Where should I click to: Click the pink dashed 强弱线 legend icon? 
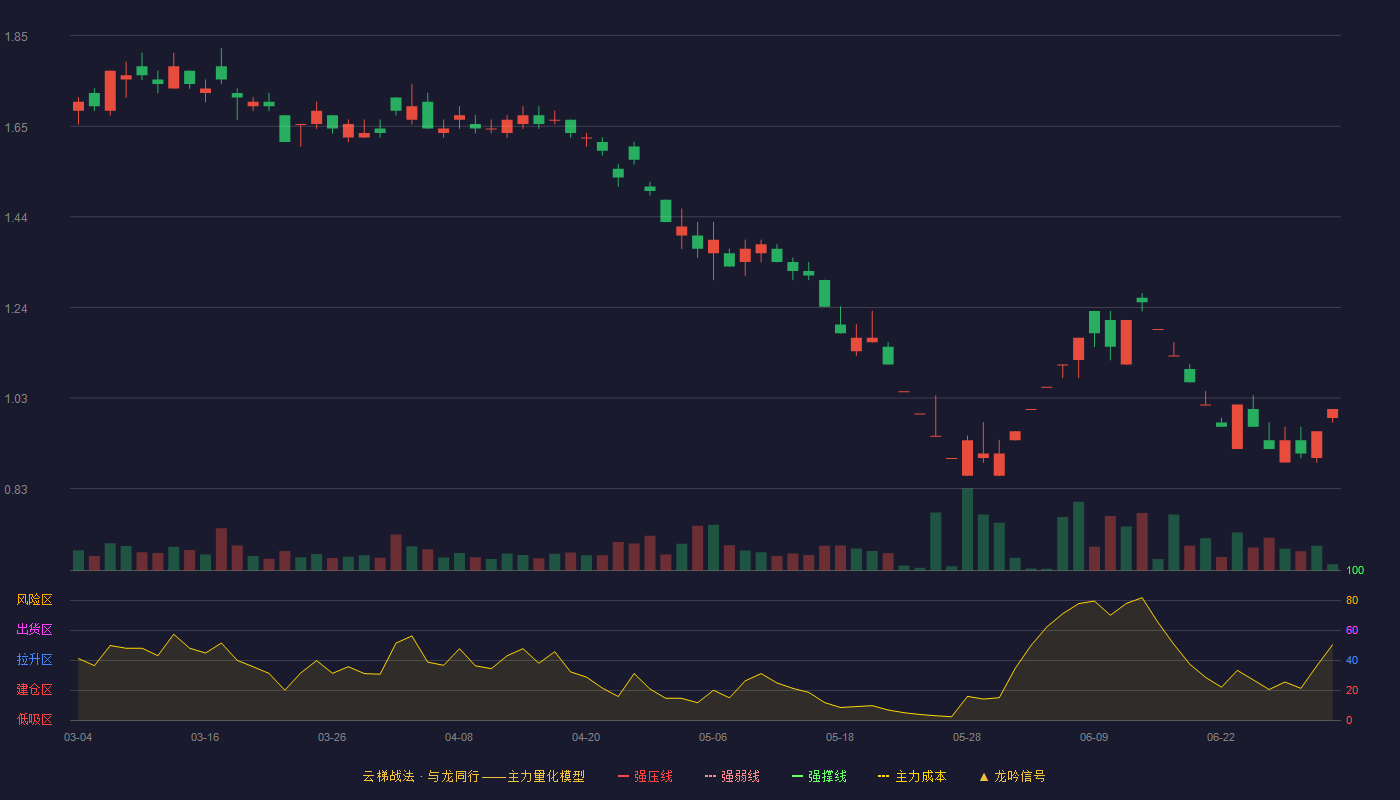click(x=710, y=776)
